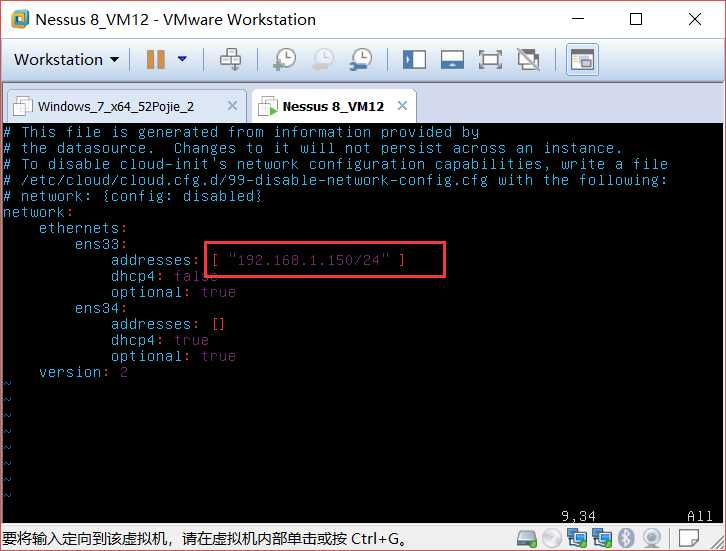Toggle the console view button
Viewport: 726px width, 551px height.
click(x=582, y=60)
